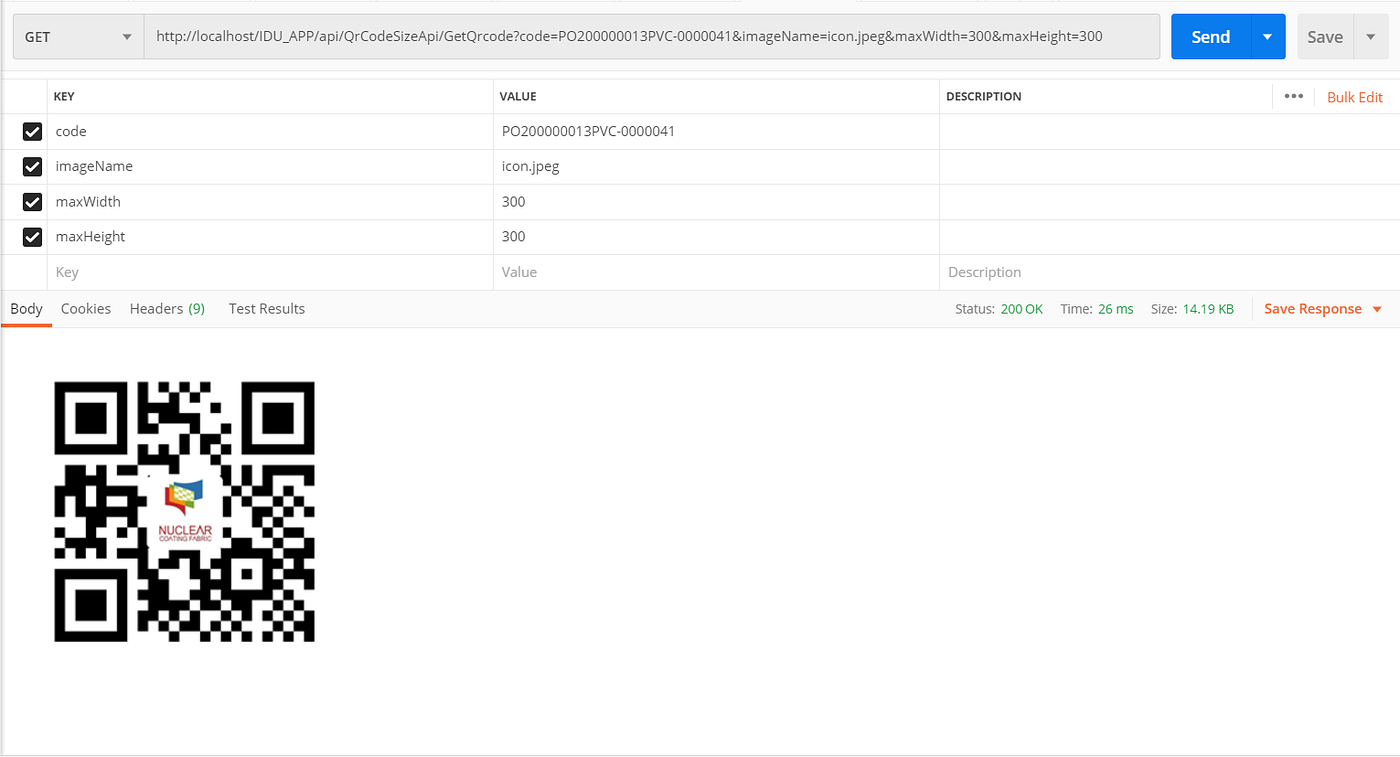Disable the imageName parameter
Image resolution: width=1400 pixels, height=757 pixels.
pos(32,166)
